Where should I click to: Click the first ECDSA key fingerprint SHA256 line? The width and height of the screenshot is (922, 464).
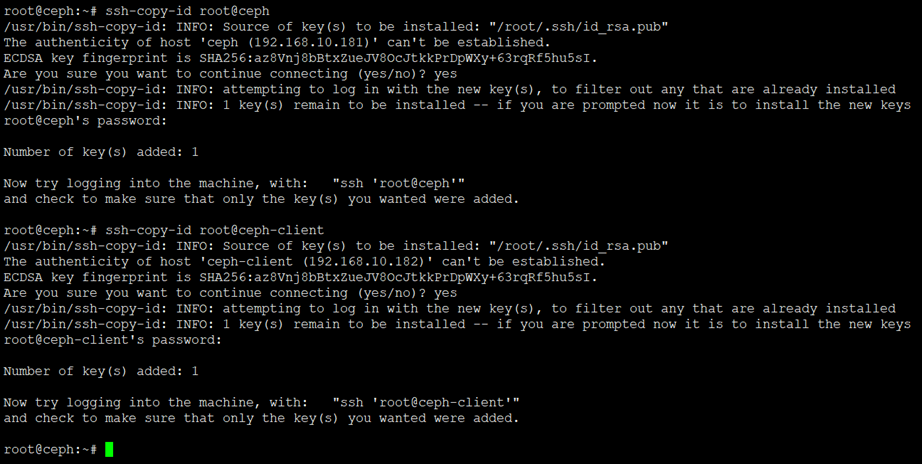[x=299, y=59]
